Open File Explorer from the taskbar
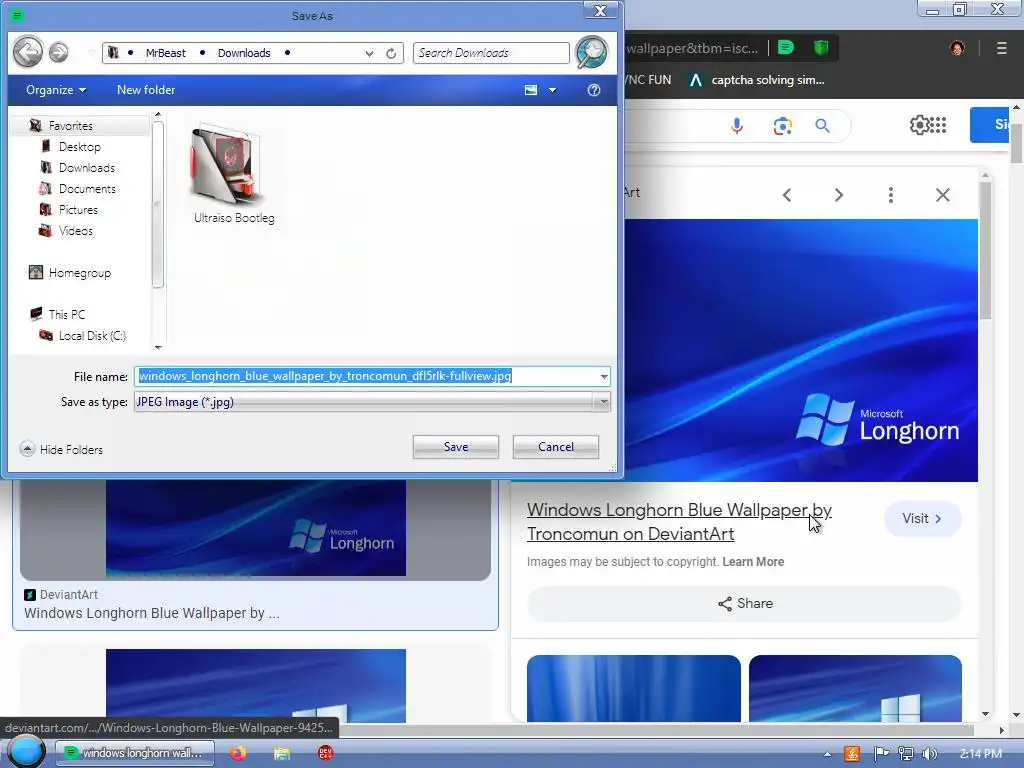 point(281,754)
